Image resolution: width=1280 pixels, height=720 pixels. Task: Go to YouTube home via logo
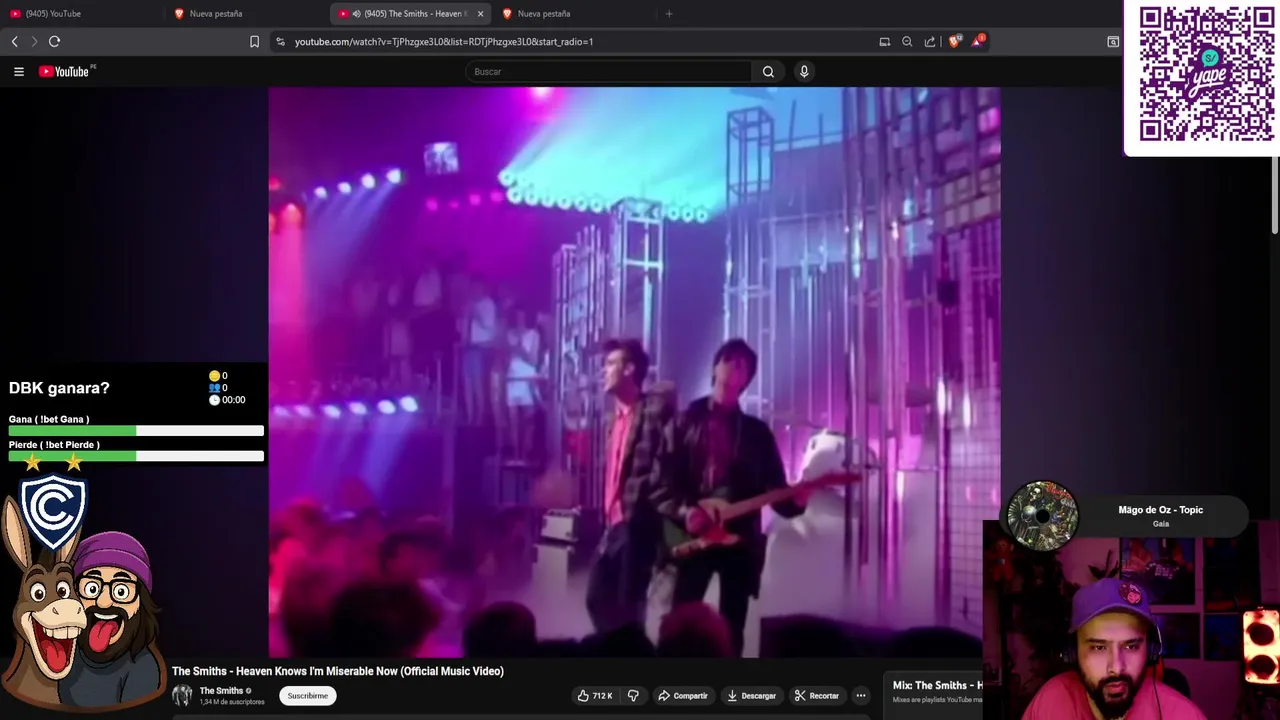click(x=66, y=71)
